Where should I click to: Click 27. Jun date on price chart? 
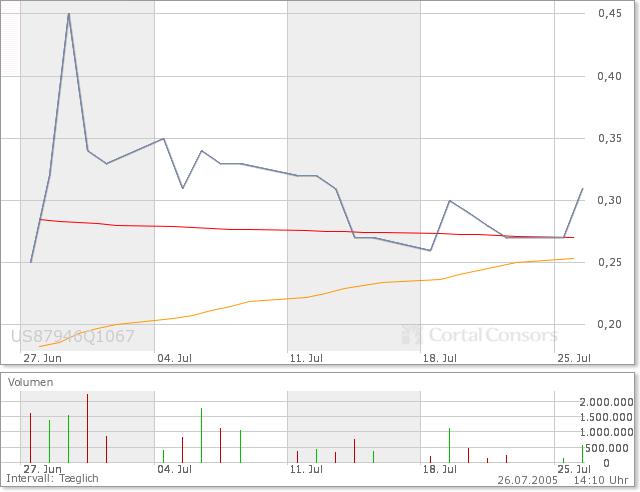coord(42,358)
